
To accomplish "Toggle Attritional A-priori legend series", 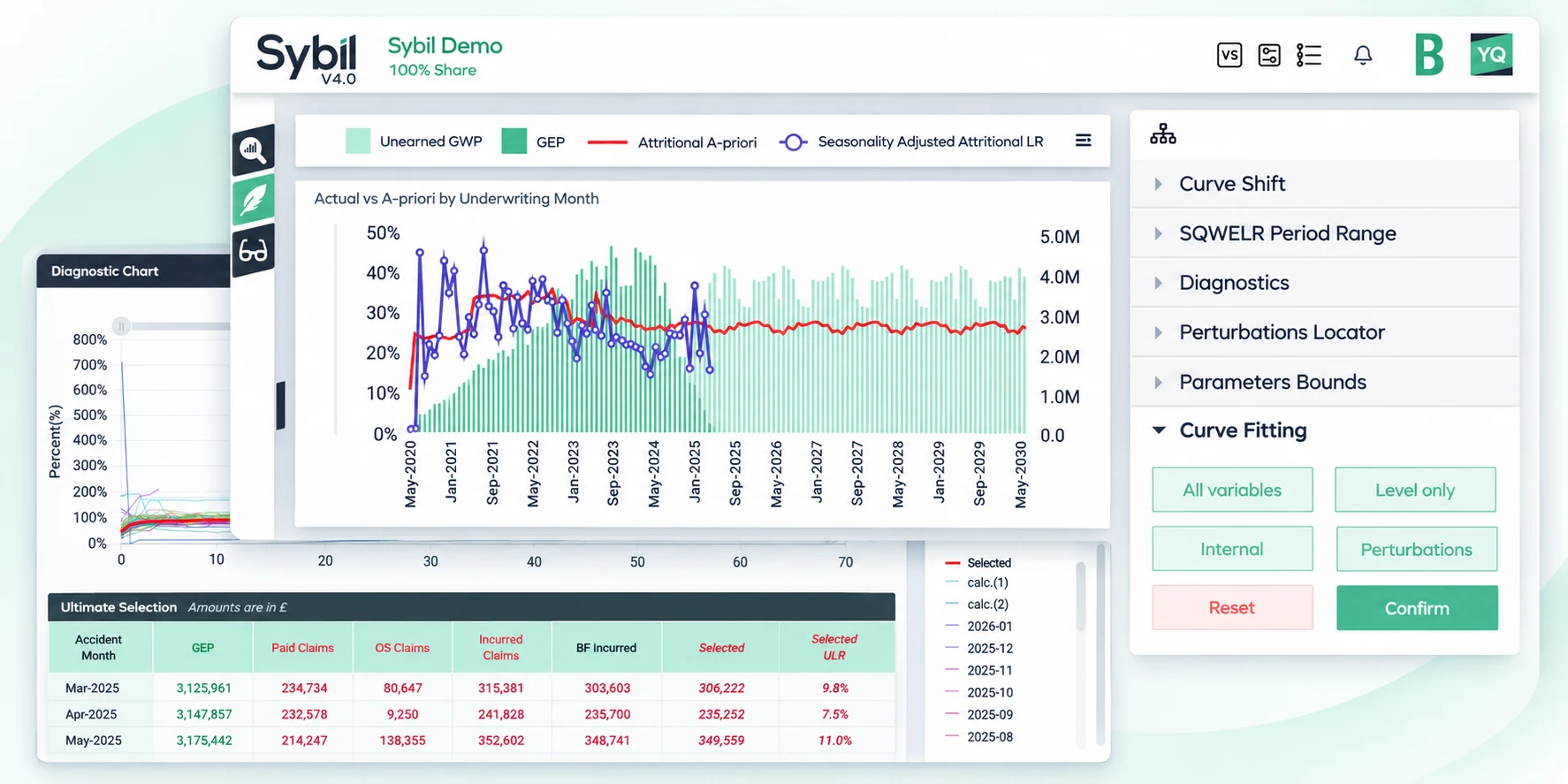I will [x=672, y=141].
